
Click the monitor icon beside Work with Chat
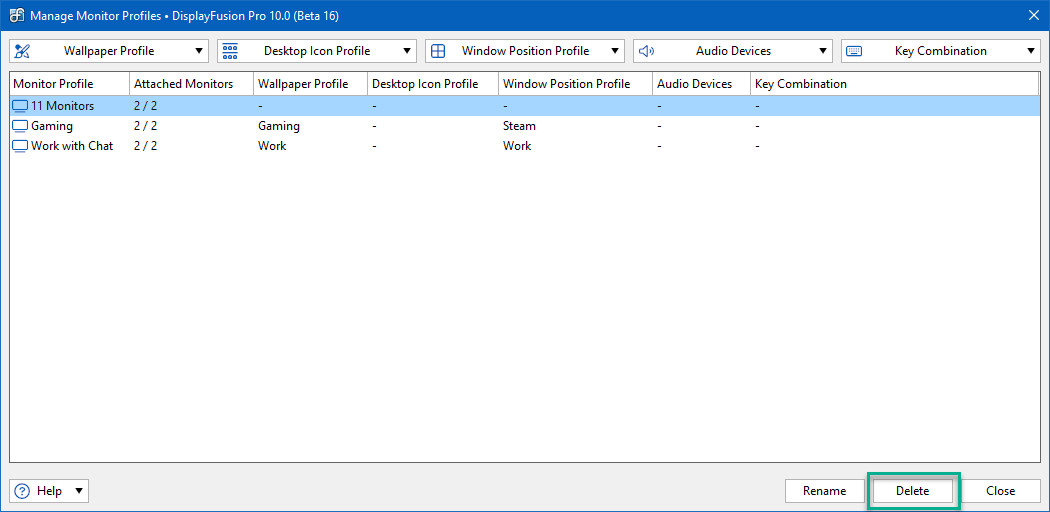click(x=21, y=146)
